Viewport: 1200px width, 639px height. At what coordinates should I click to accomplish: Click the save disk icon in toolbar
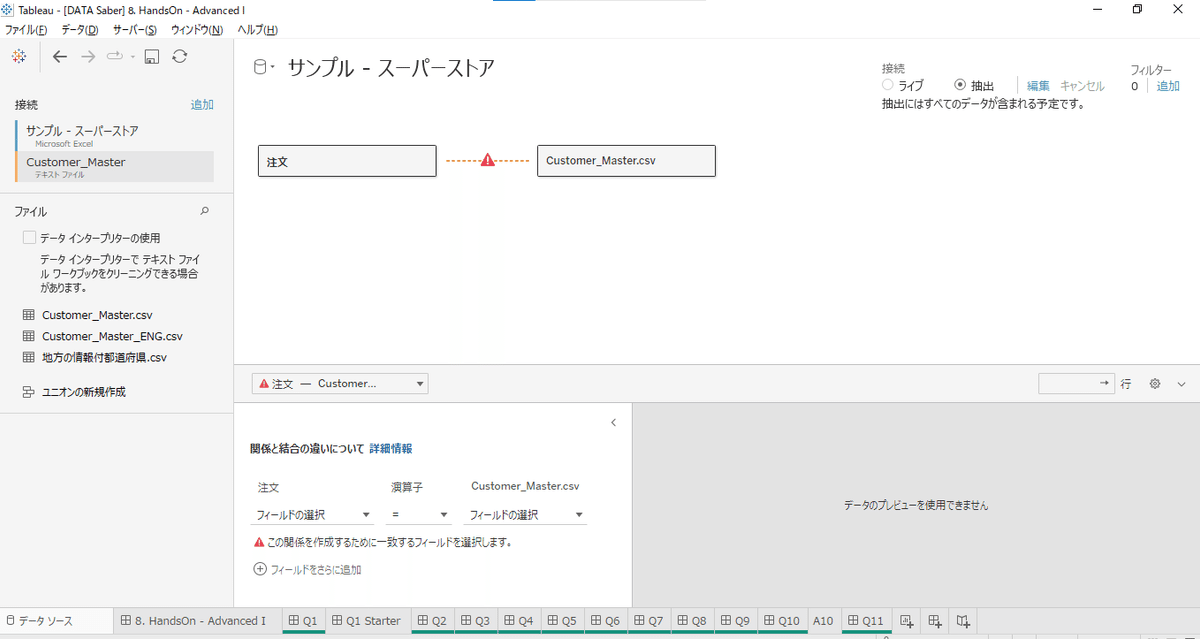[152, 57]
